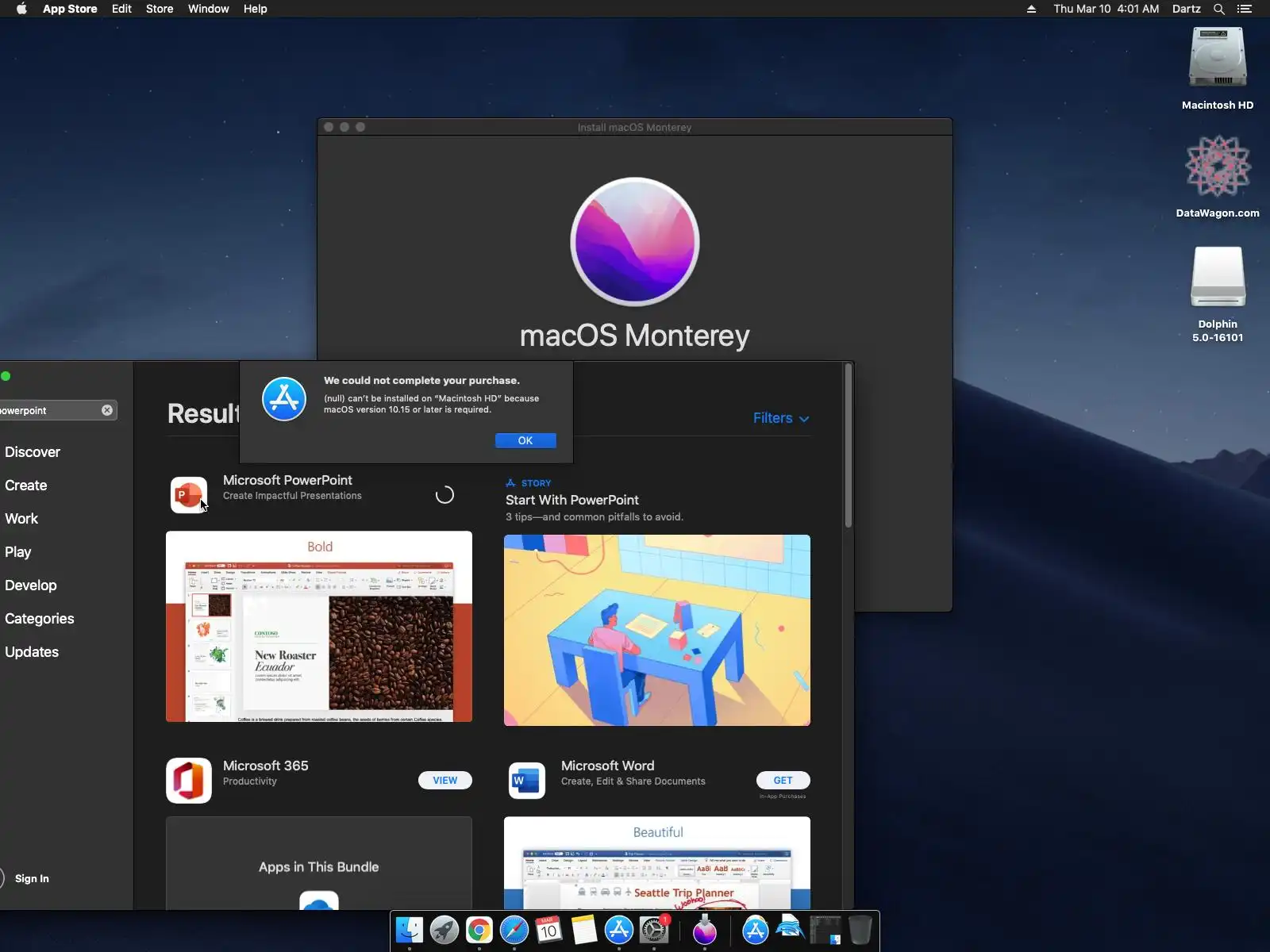
Task: Select the Macintosh HD desktop drive
Action: click(x=1218, y=70)
